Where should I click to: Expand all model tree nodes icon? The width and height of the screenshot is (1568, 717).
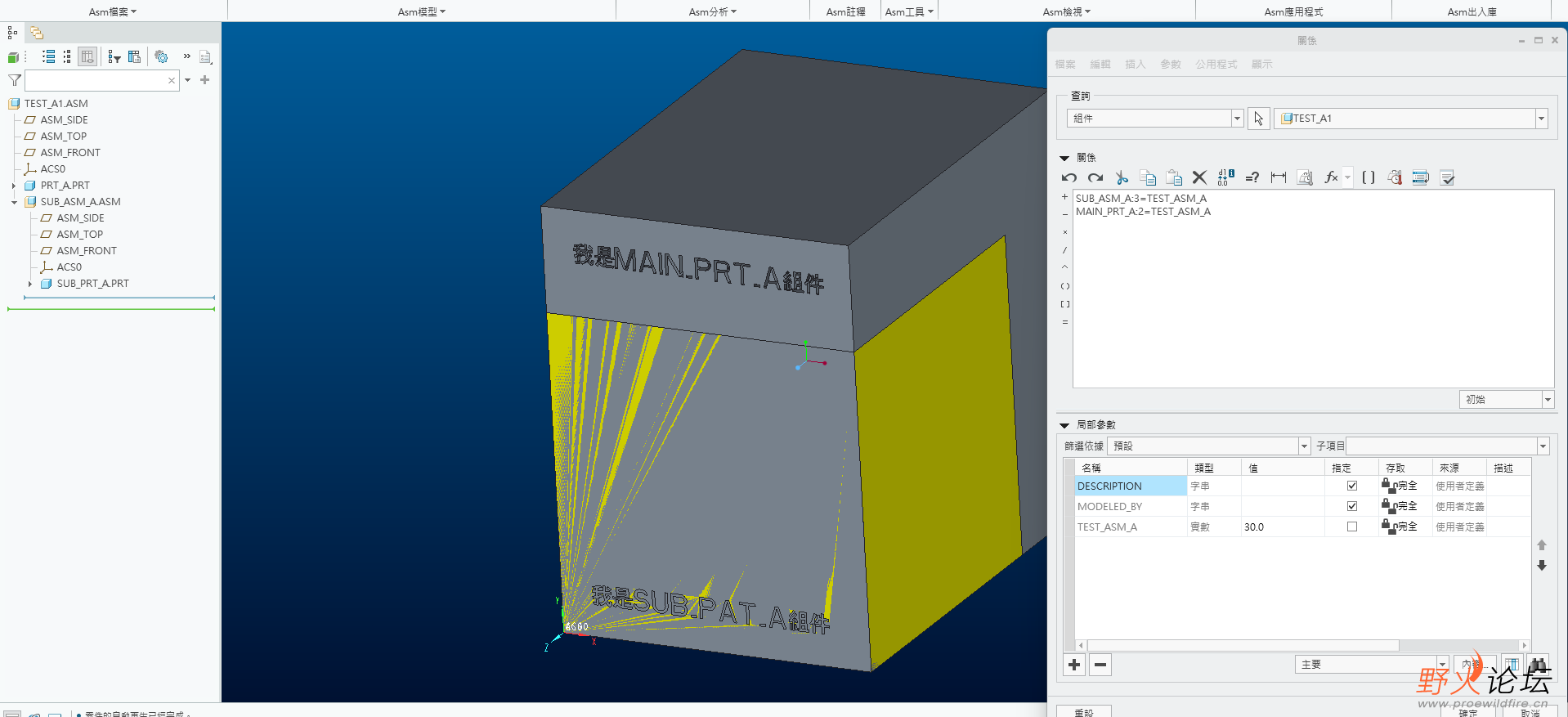coord(49,56)
